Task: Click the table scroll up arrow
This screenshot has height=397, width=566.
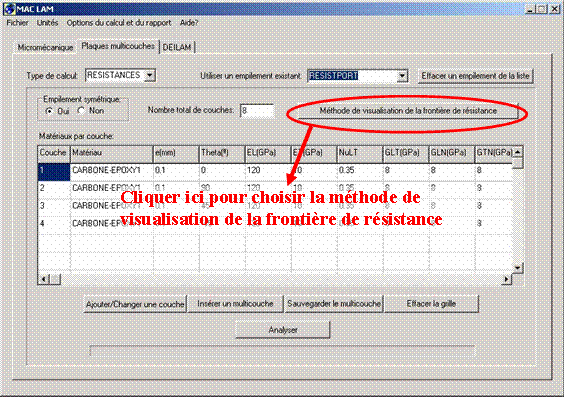Action: [518, 152]
